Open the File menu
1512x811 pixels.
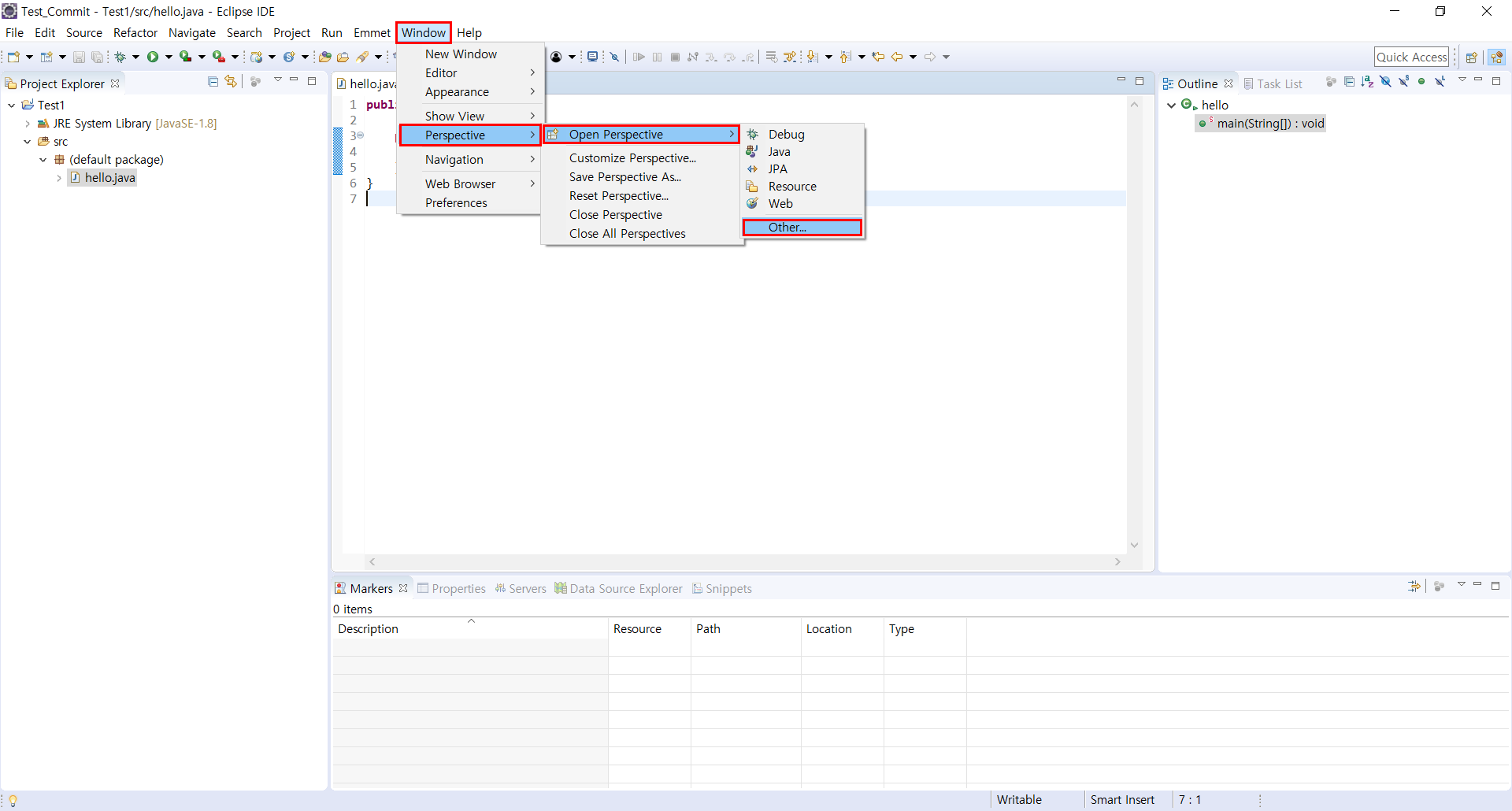[14, 32]
